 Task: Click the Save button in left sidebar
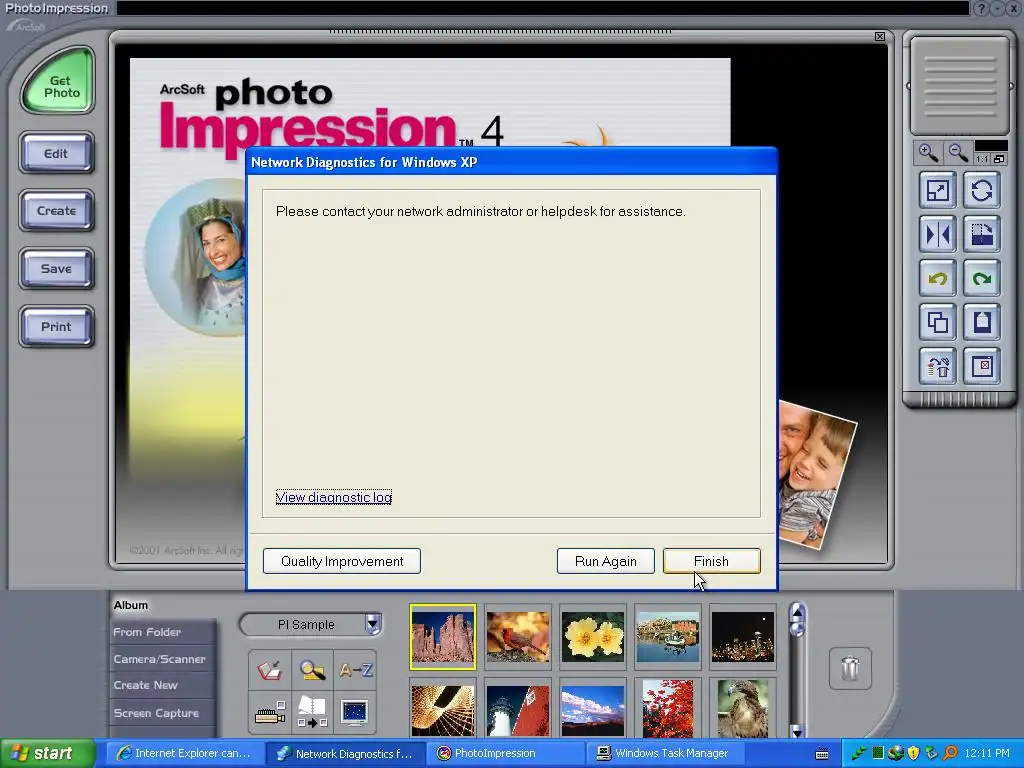click(56, 269)
